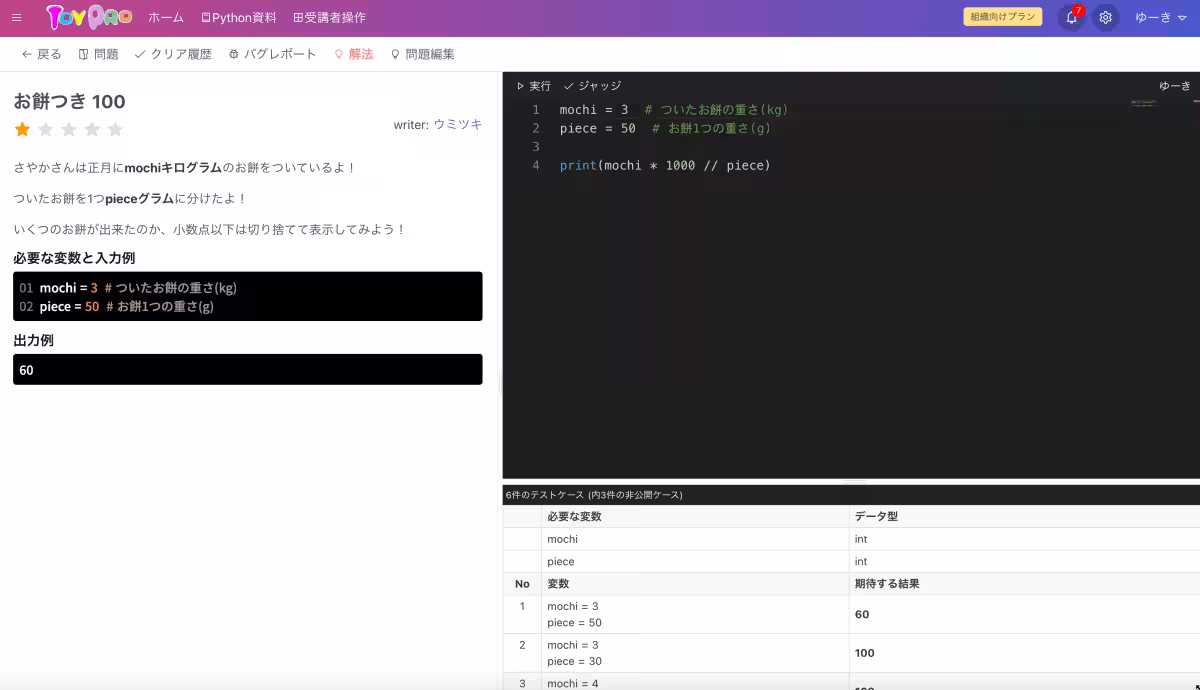Open 問題編集 to edit the problem
Image resolution: width=1200 pixels, height=690 pixels.
(429, 55)
